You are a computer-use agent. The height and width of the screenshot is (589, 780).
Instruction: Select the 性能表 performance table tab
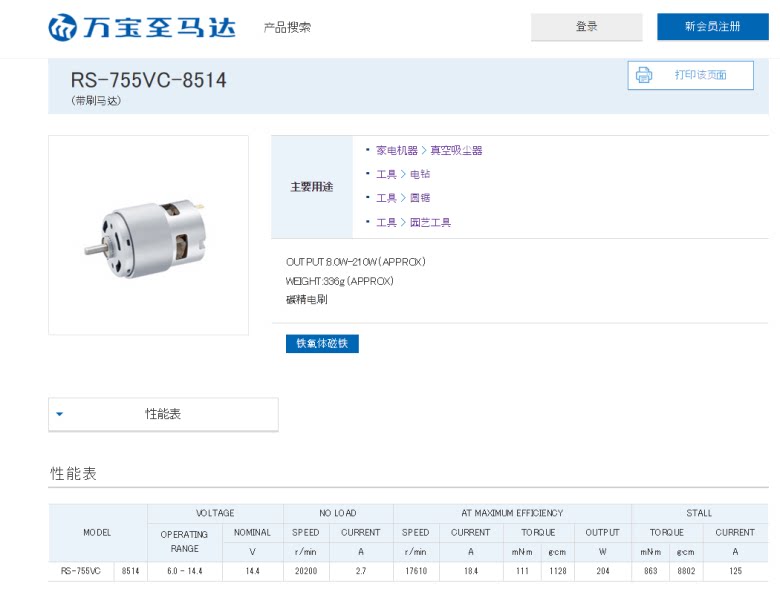tap(163, 414)
